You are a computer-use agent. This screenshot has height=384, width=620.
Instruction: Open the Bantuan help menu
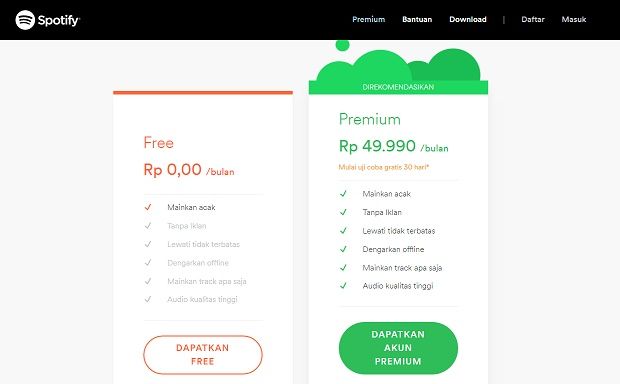coord(417,19)
